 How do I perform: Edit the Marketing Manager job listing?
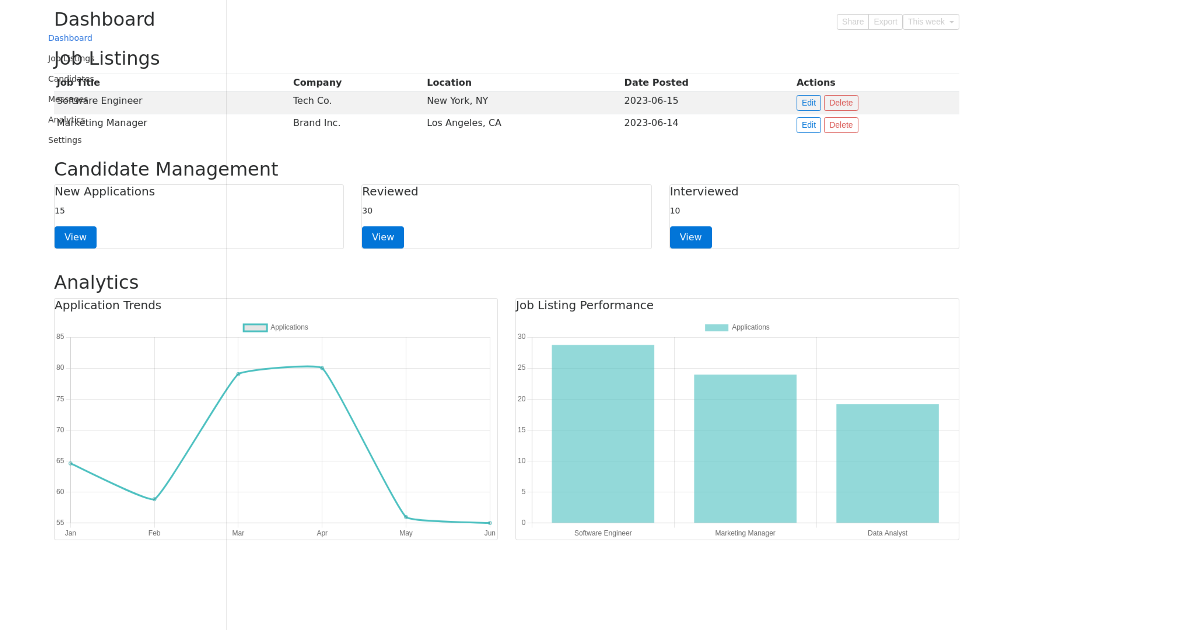coord(808,125)
